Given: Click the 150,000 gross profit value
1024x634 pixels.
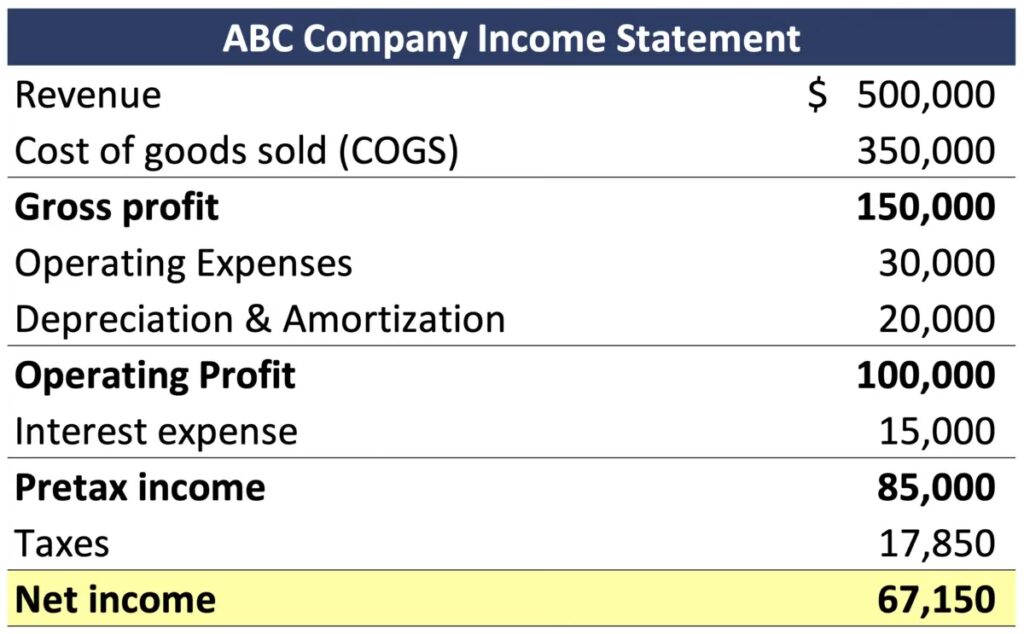Looking at the screenshot, I should (926, 207).
